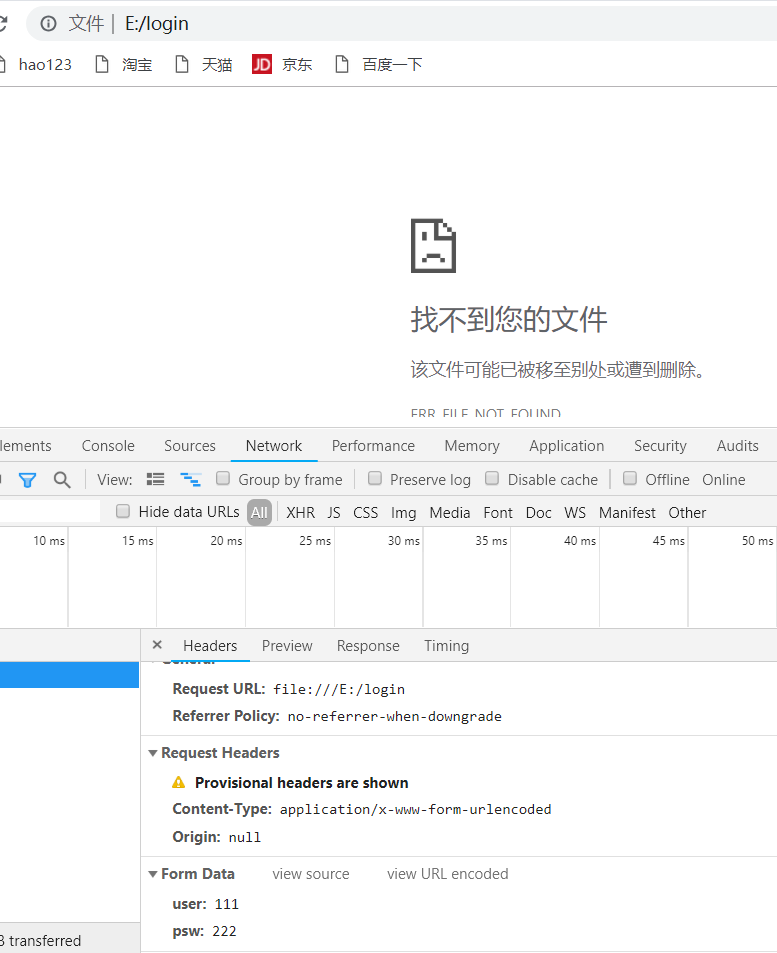Switch to the Console tab

point(108,446)
